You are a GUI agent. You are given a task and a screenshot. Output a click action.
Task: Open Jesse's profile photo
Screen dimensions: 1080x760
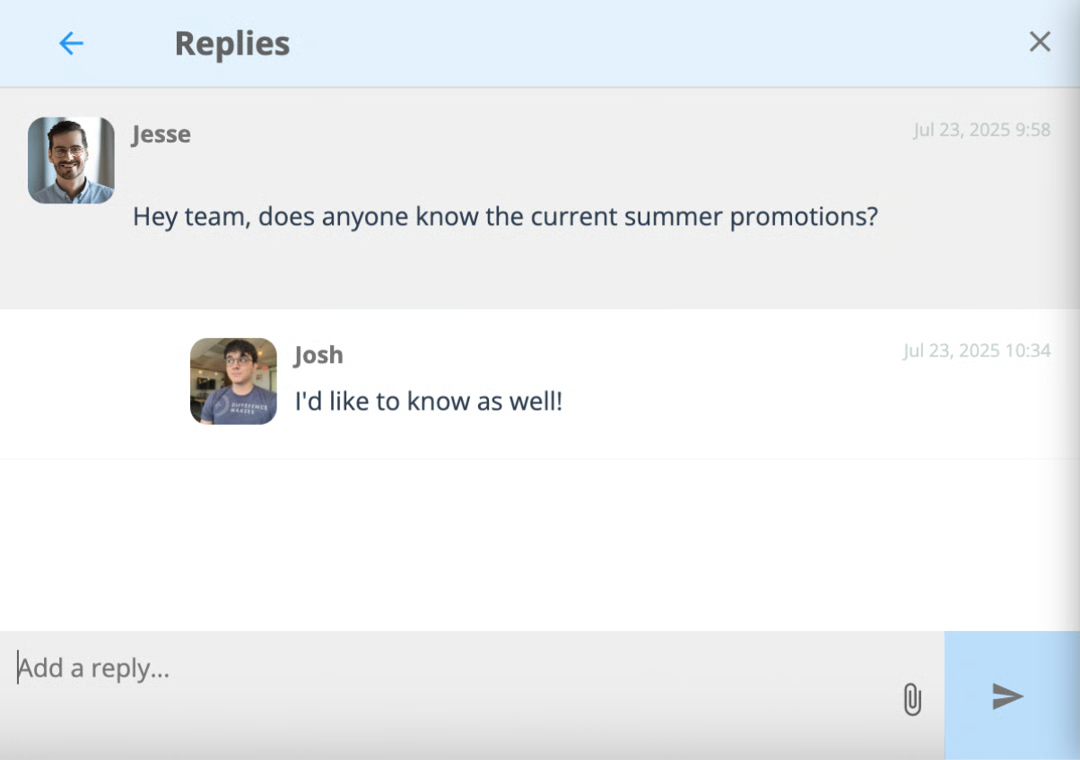pyautogui.click(x=71, y=160)
